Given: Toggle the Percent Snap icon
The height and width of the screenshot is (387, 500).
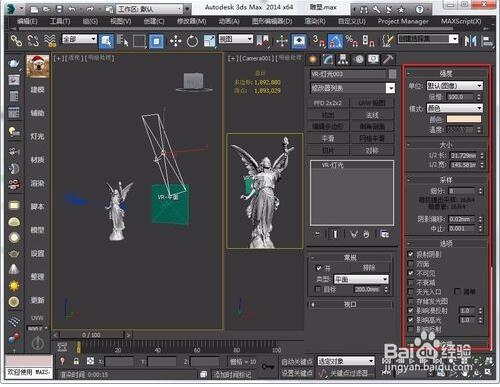Looking at the screenshot, I should (351, 41).
